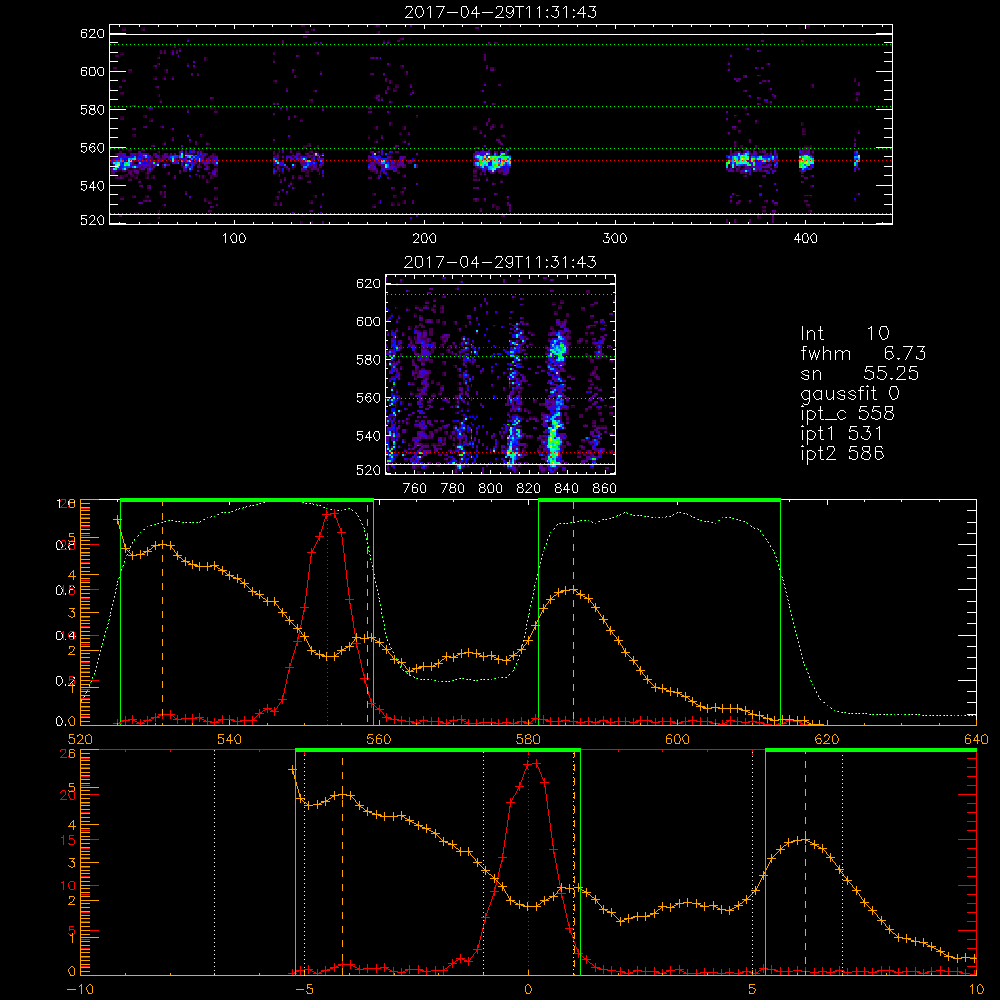This screenshot has height=1000, width=1000.
Task: Click x-axis label '860' under the middle spectrogram
Action: 605,489
